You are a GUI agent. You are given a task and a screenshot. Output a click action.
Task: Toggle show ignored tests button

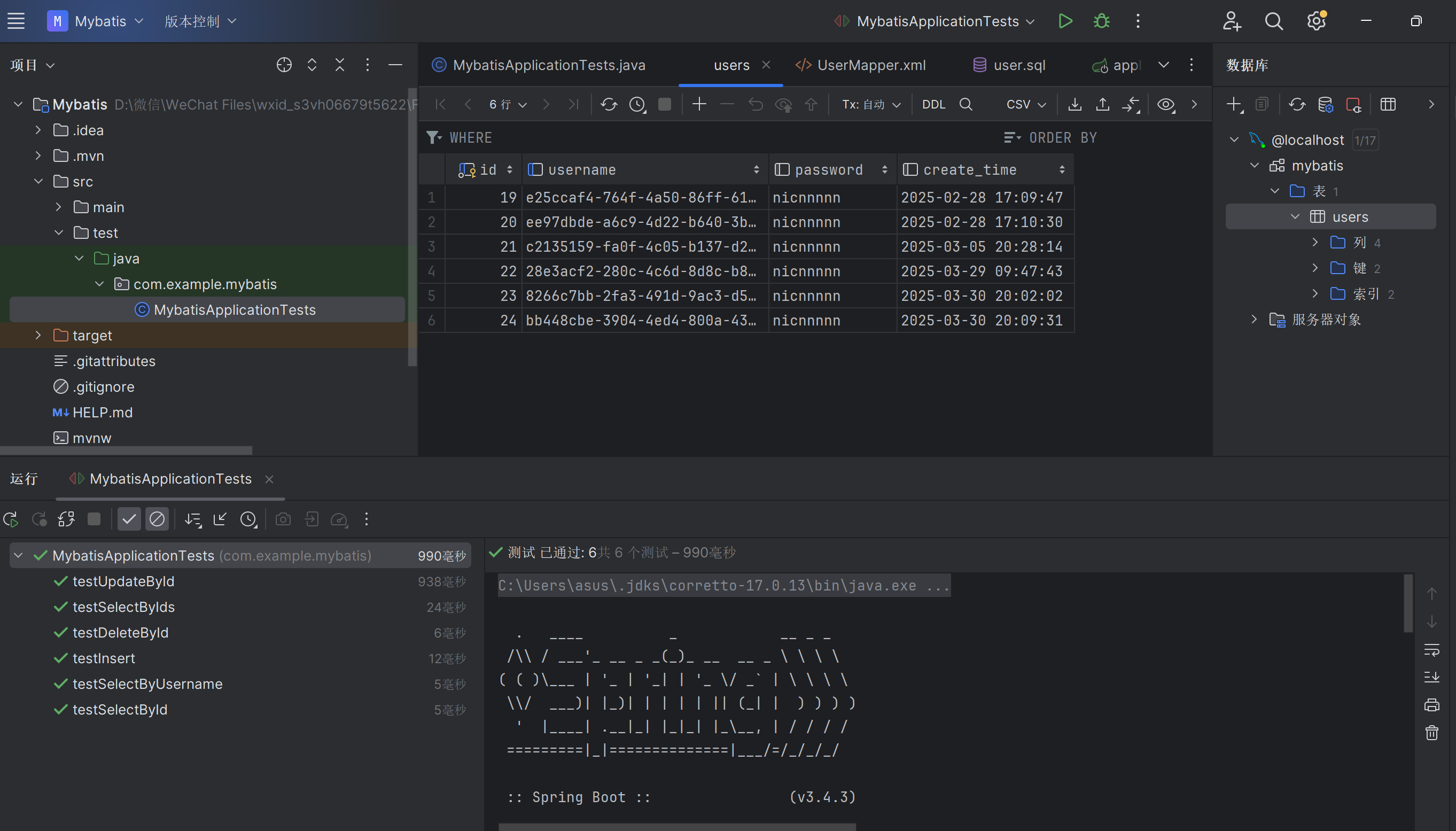pos(157,519)
